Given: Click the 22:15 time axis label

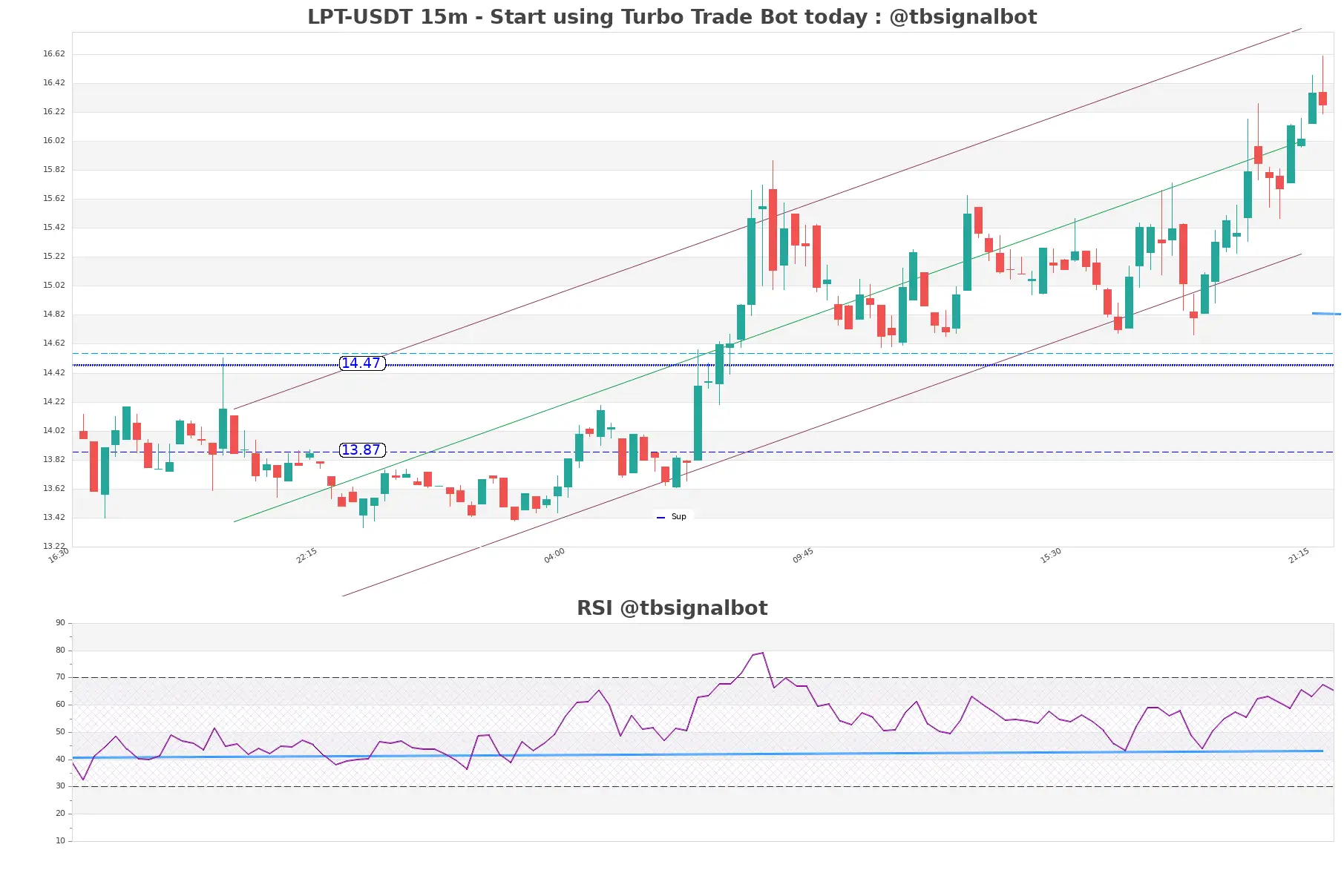Looking at the screenshot, I should pyautogui.click(x=307, y=556).
